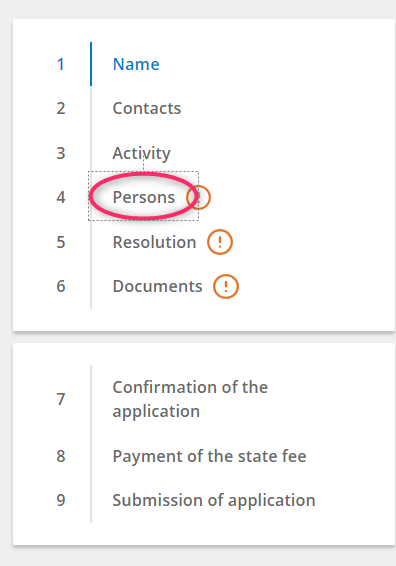Select the Activity step
This screenshot has width=396, height=566.
pos(142,153)
